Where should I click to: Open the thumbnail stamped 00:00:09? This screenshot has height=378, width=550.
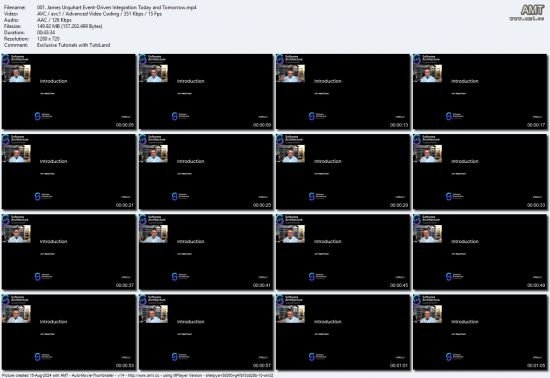pyautogui.click(x=206, y=92)
